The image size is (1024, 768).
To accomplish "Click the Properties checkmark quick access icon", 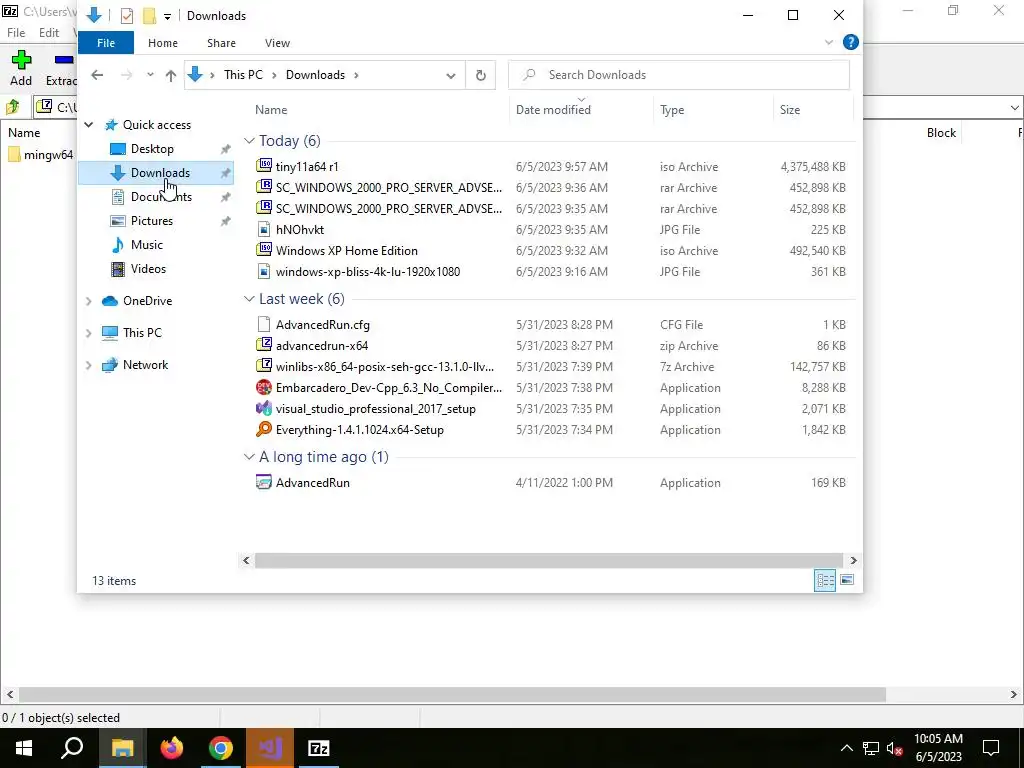I will click(x=127, y=16).
